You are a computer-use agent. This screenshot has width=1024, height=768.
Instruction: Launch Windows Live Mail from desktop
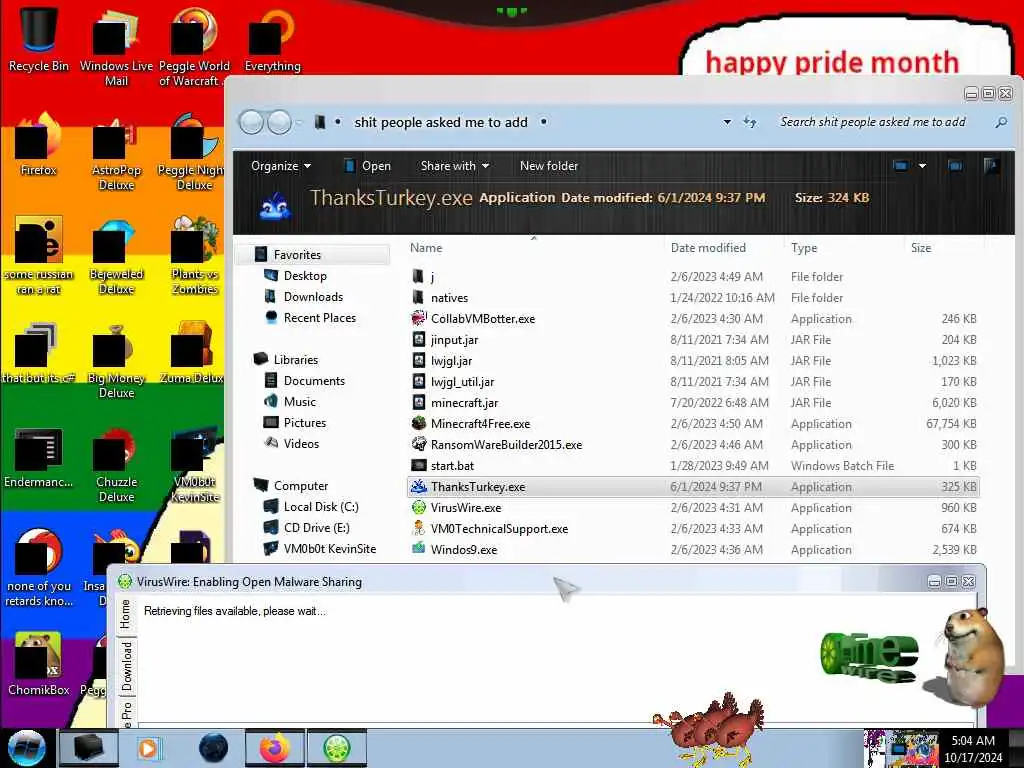click(x=116, y=46)
